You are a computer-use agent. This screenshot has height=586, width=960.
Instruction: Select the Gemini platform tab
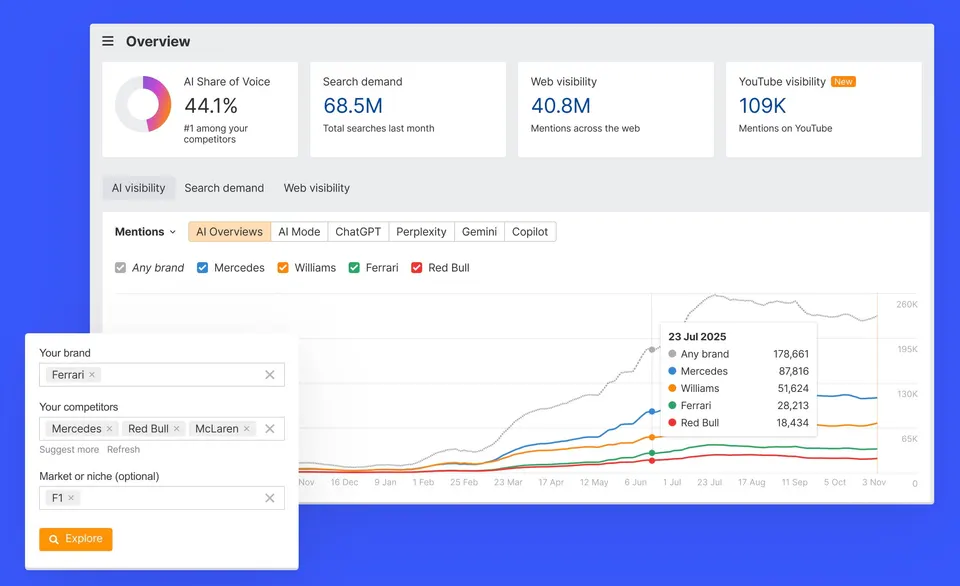click(x=479, y=231)
